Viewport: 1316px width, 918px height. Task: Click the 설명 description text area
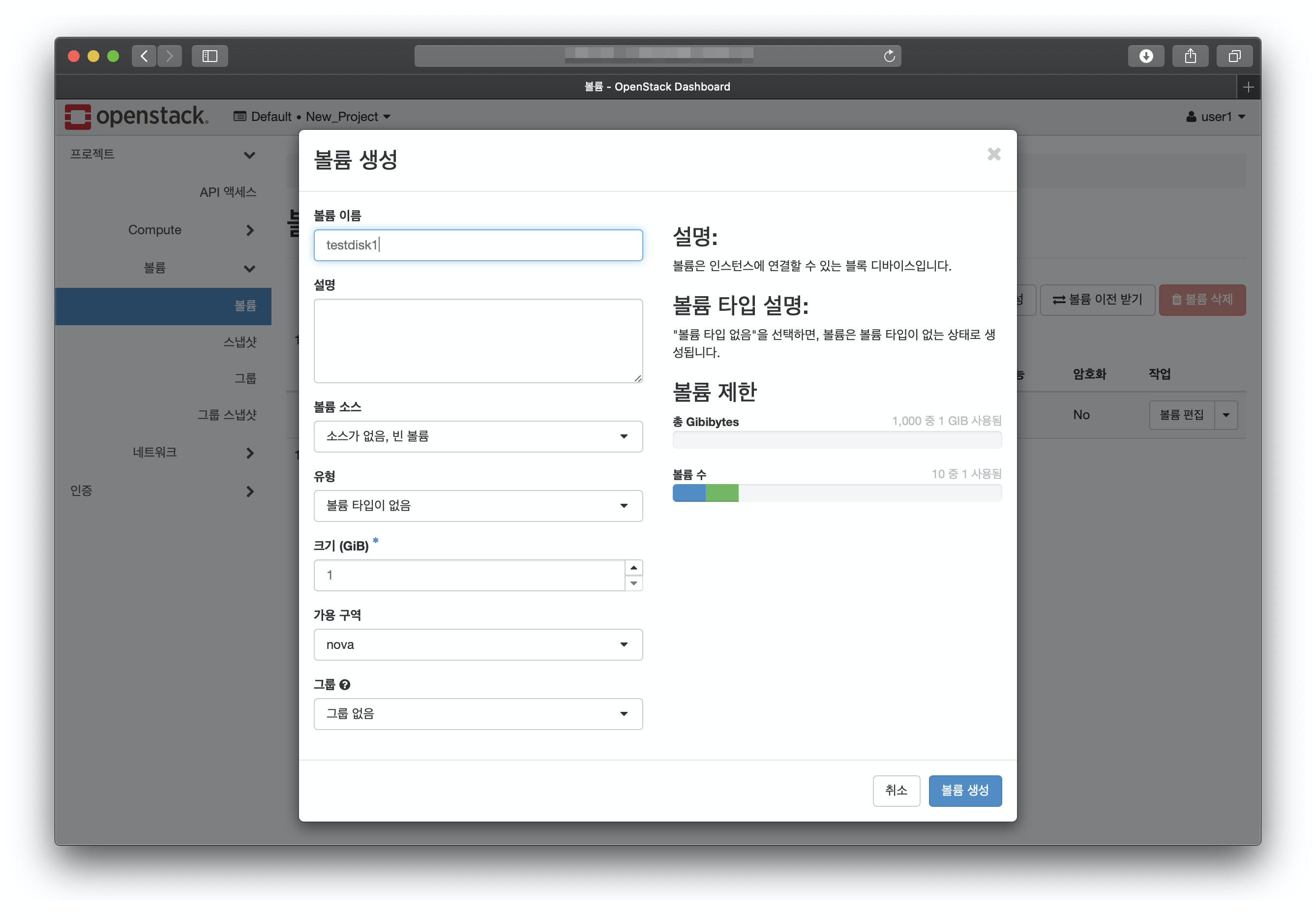(478, 340)
